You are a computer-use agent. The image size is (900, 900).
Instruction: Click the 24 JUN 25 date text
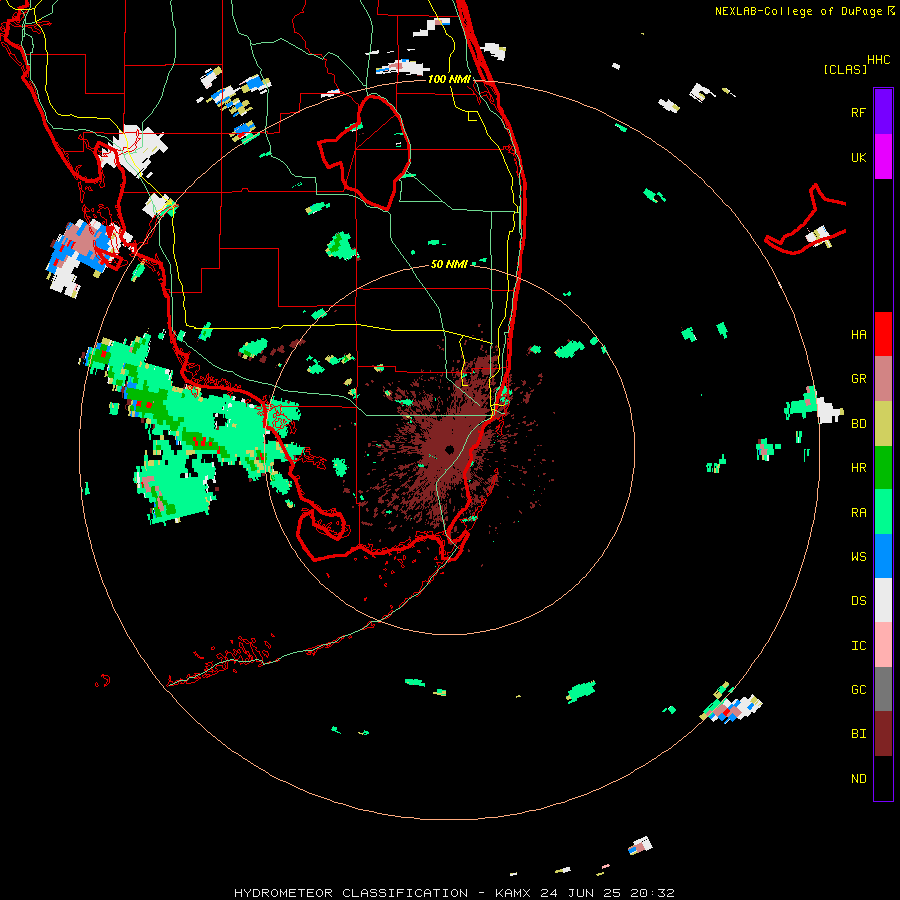580,893
